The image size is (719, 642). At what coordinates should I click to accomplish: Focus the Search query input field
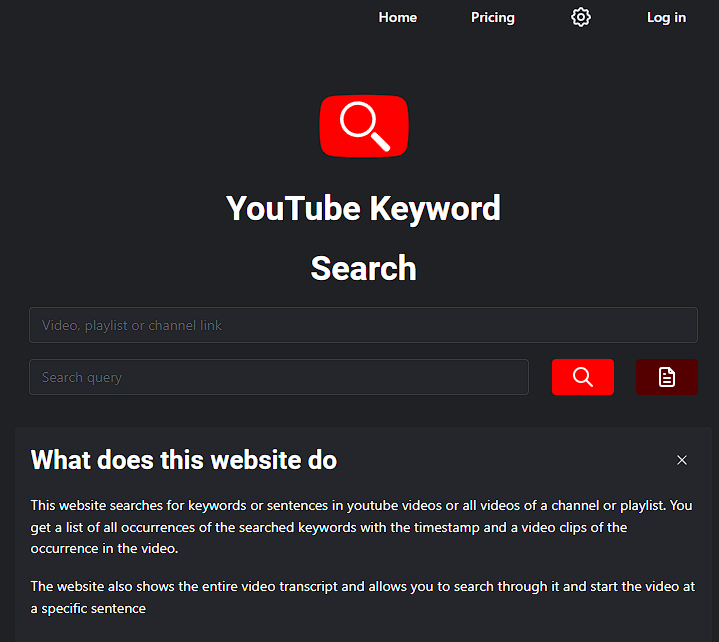coord(279,377)
